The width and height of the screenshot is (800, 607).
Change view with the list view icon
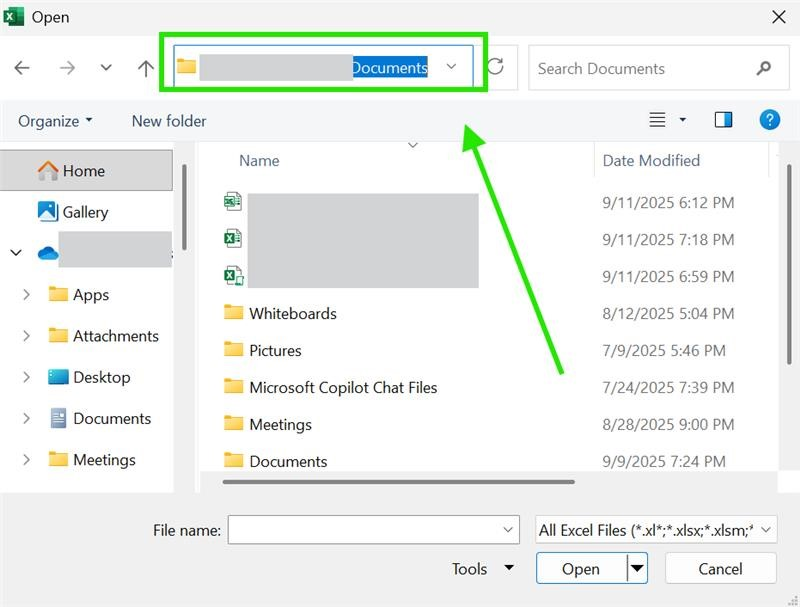[x=657, y=120]
